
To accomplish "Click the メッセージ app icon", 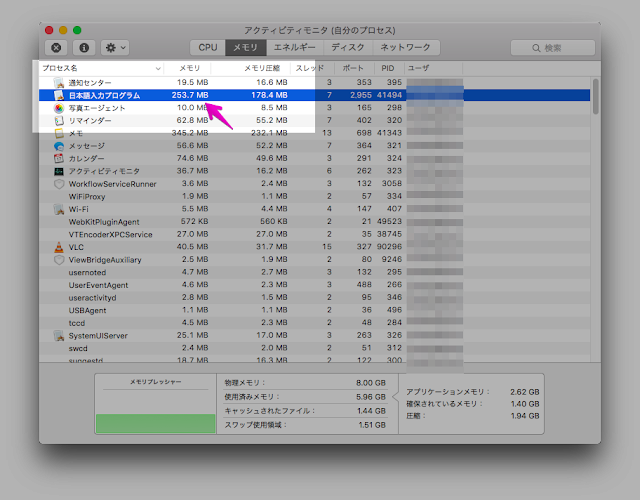I will 59,146.
